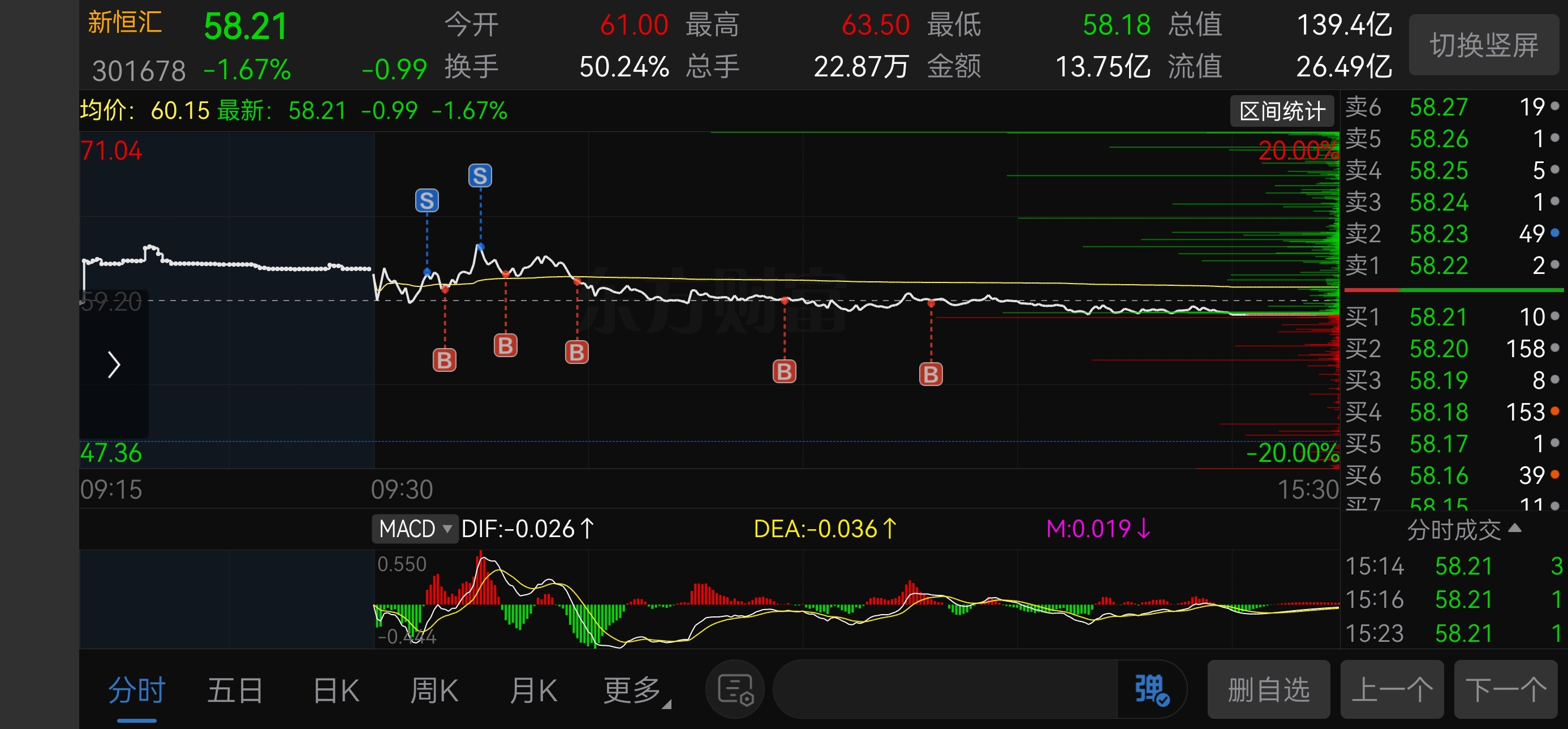The image size is (1568, 729).
Task: Tap the second red B buy marker
Action: (505, 345)
